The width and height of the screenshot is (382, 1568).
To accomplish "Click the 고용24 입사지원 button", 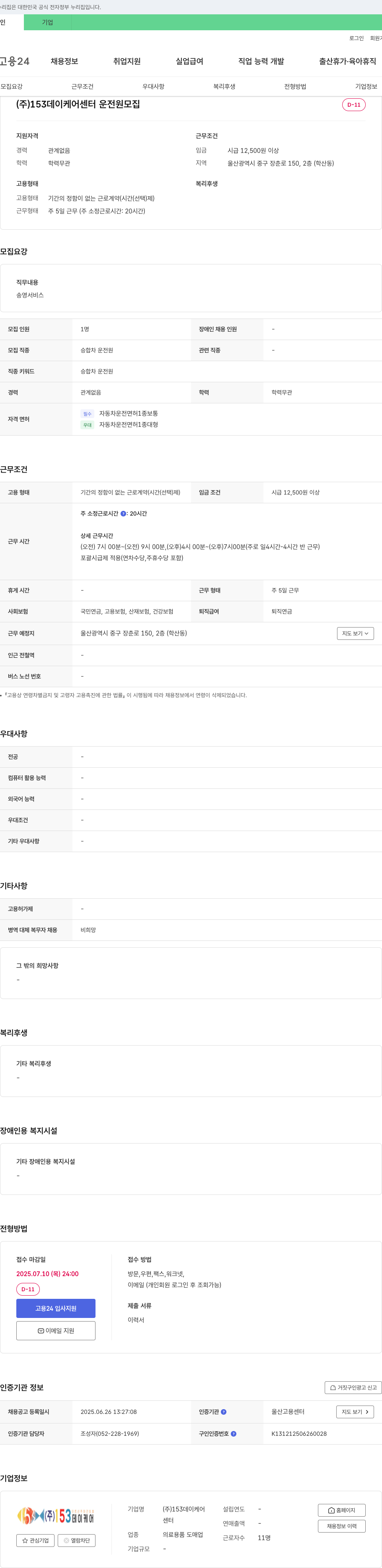I will click(56, 1308).
